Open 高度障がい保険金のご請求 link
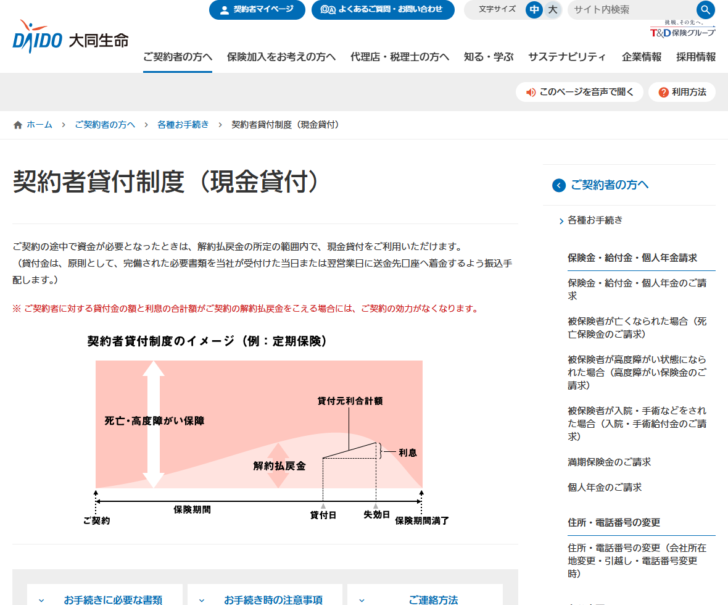This screenshot has width=728, height=605. pyautogui.click(x=637, y=372)
